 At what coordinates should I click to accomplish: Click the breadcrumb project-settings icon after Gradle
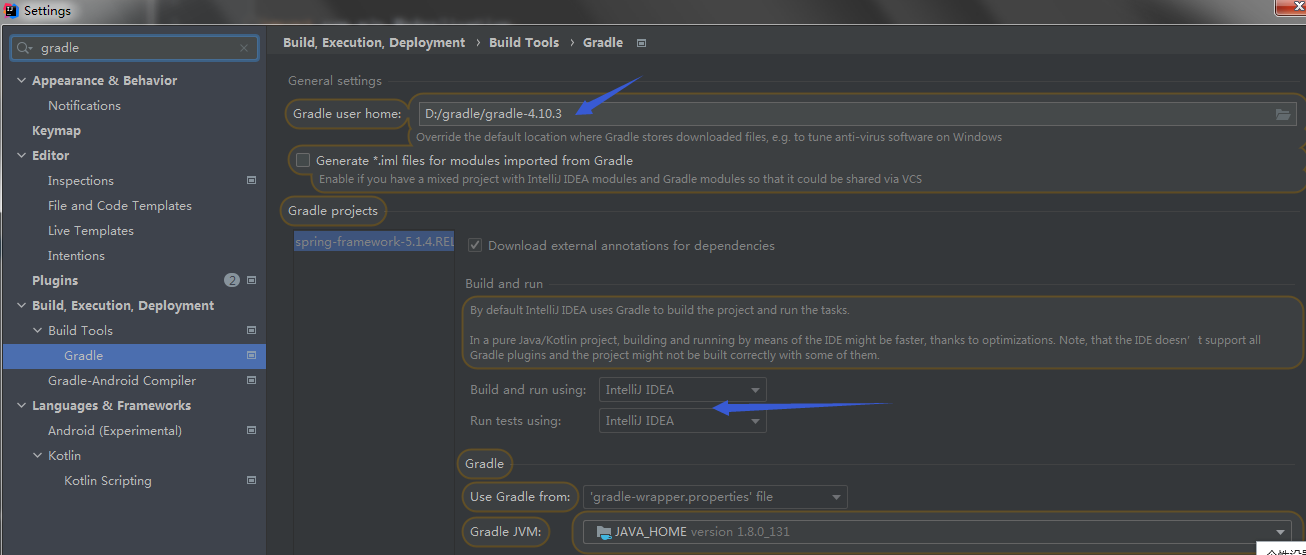click(641, 43)
